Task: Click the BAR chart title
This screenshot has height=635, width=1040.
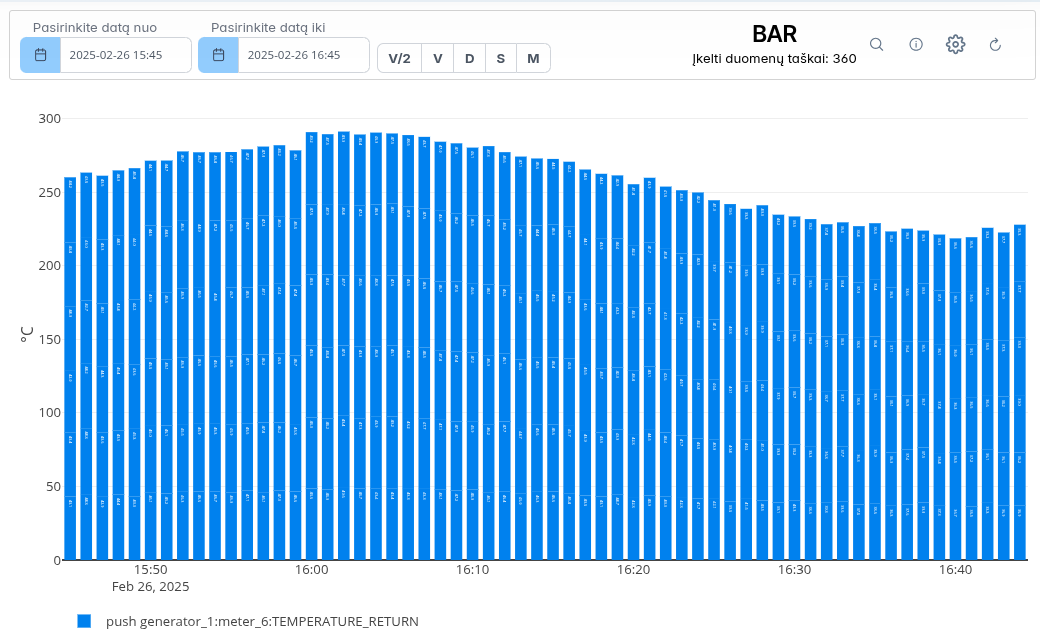Action: click(x=774, y=34)
